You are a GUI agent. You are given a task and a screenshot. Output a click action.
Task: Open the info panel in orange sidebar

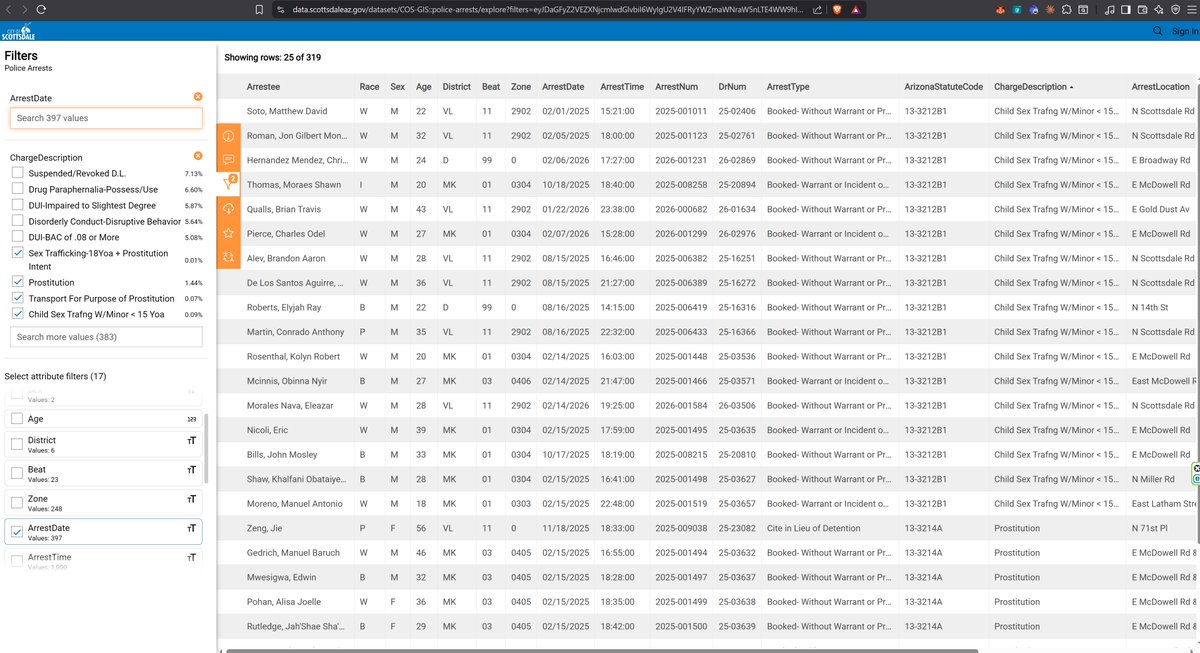228,135
